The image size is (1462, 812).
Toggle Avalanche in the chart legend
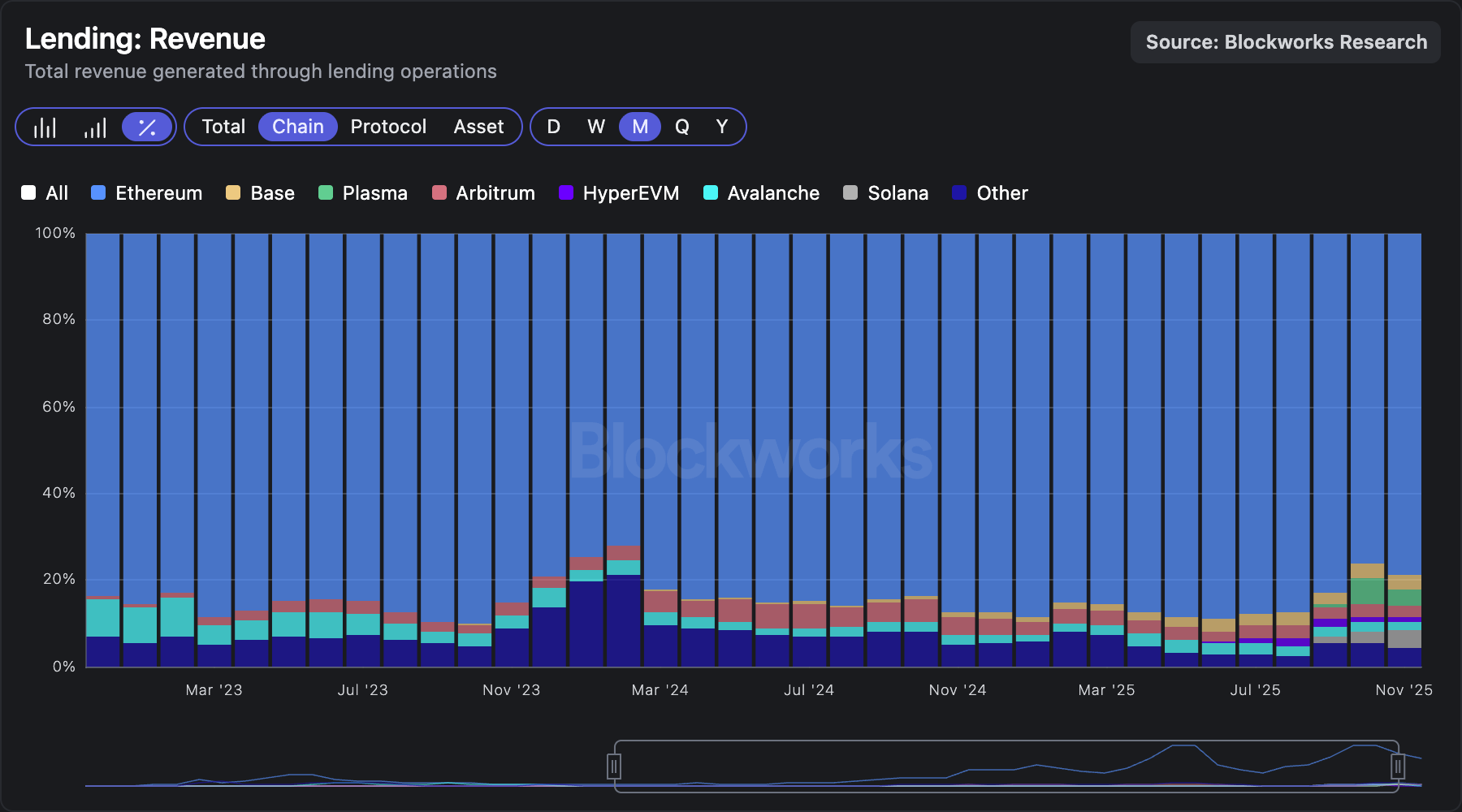(711, 193)
